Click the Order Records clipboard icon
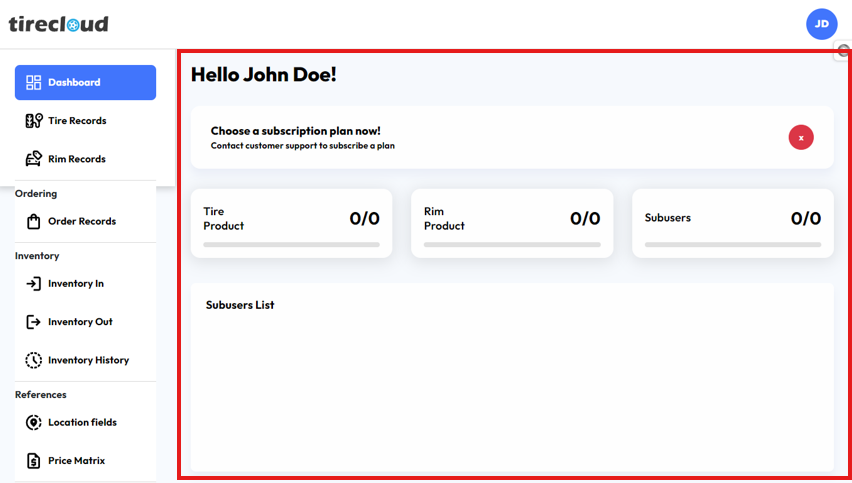The image size is (852, 483). pos(34,221)
